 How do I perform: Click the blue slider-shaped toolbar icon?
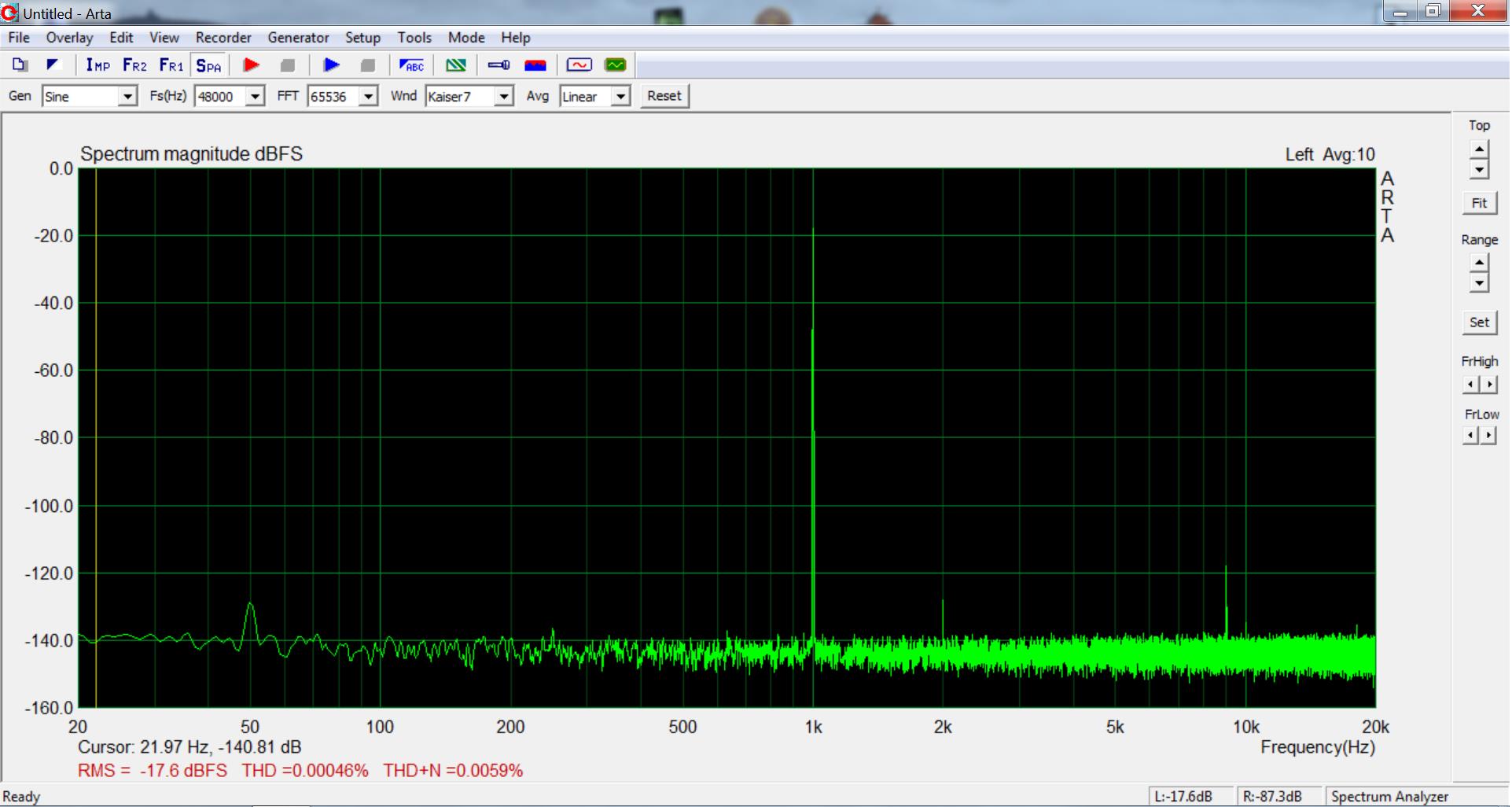(x=498, y=65)
